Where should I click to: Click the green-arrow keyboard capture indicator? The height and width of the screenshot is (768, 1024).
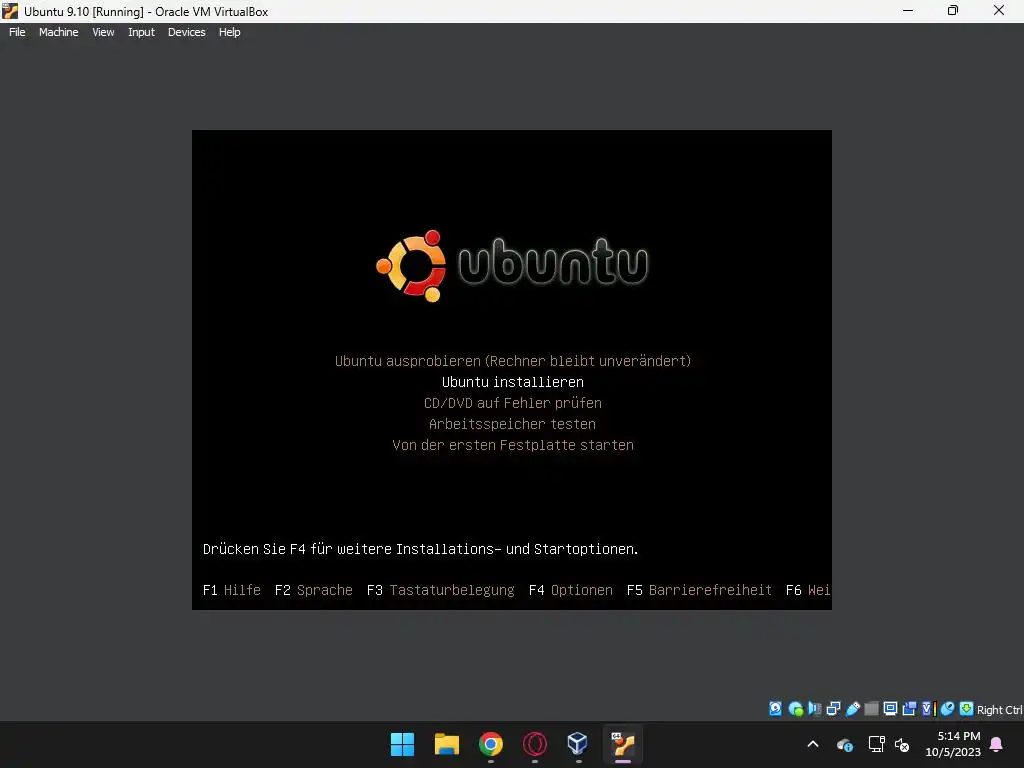point(967,709)
